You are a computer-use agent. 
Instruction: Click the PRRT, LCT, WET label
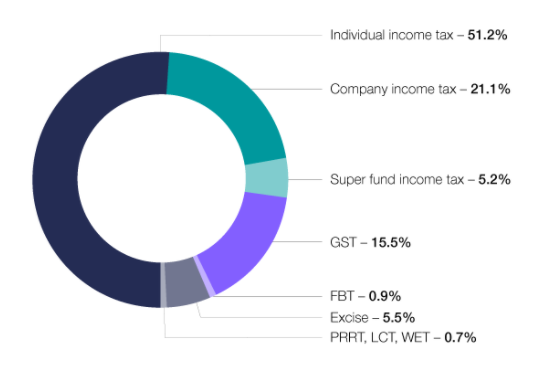pyautogui.click(x=380, y=337)
